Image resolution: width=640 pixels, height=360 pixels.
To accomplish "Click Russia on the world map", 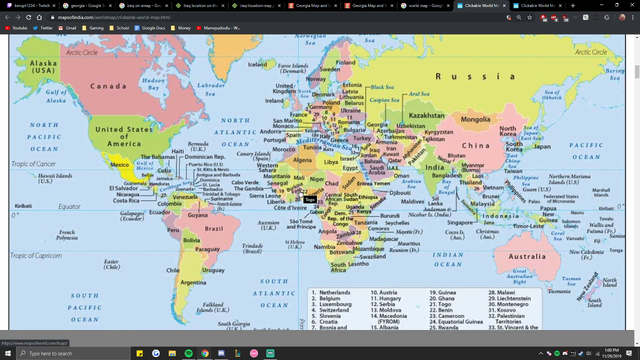I will [x=476, y=76].
